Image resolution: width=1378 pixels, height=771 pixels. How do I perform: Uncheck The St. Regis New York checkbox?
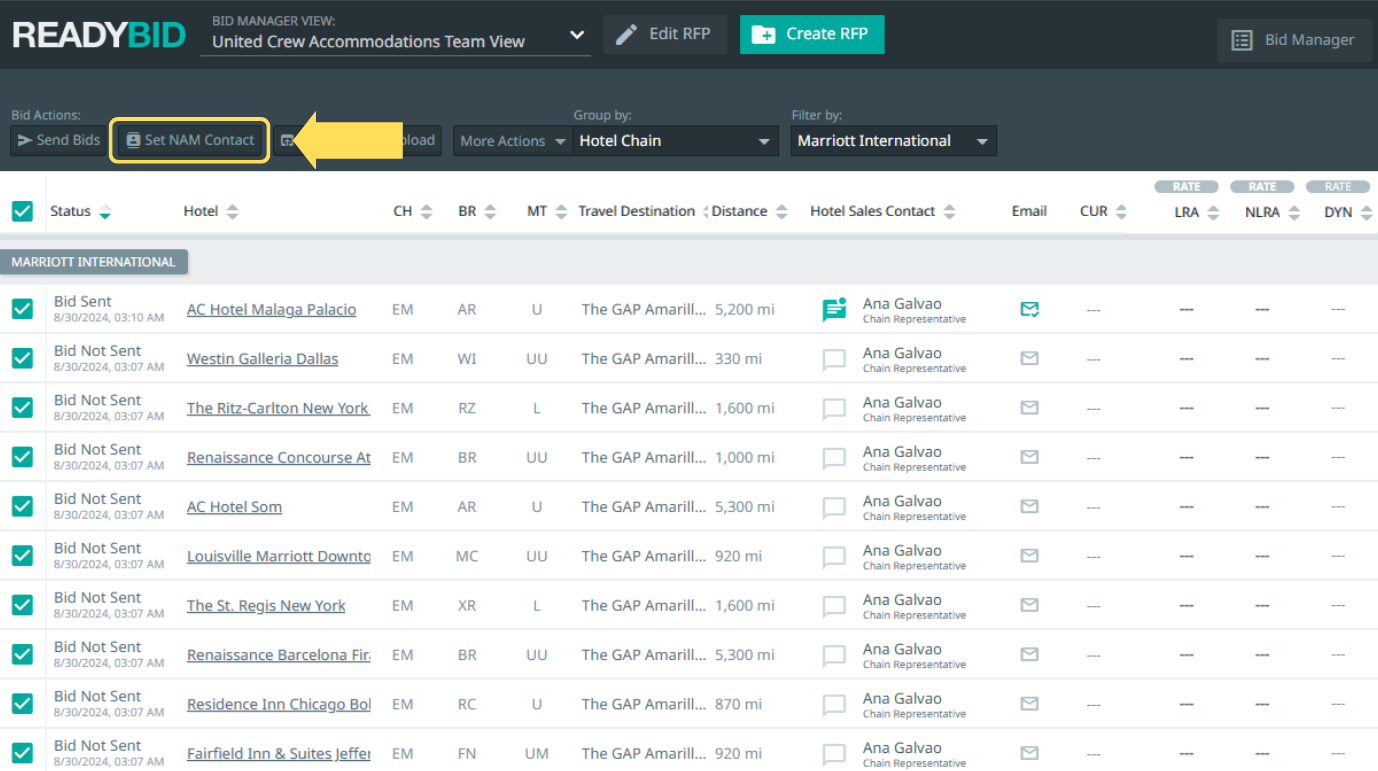click(22, 605)
